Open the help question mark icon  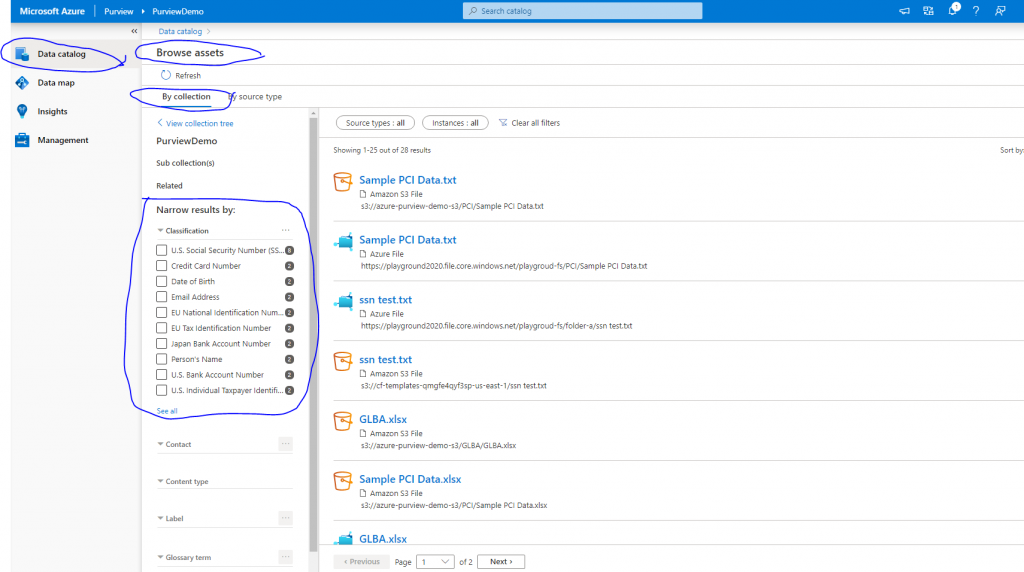coord(976,11)
